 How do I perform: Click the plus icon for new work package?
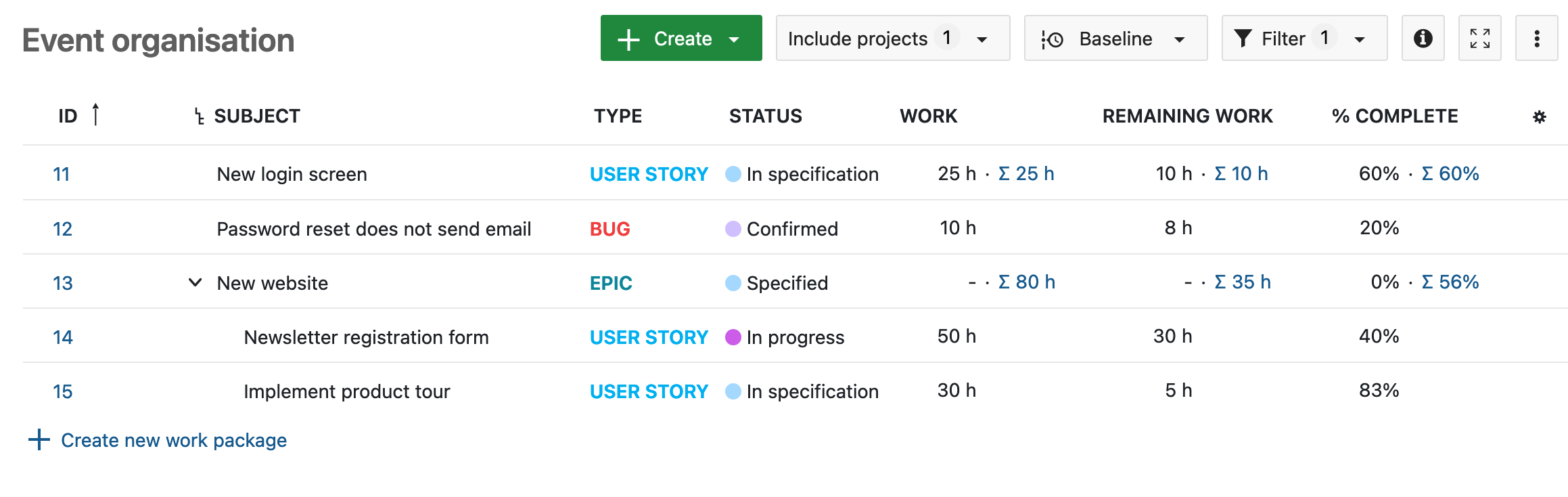[39, 440]
